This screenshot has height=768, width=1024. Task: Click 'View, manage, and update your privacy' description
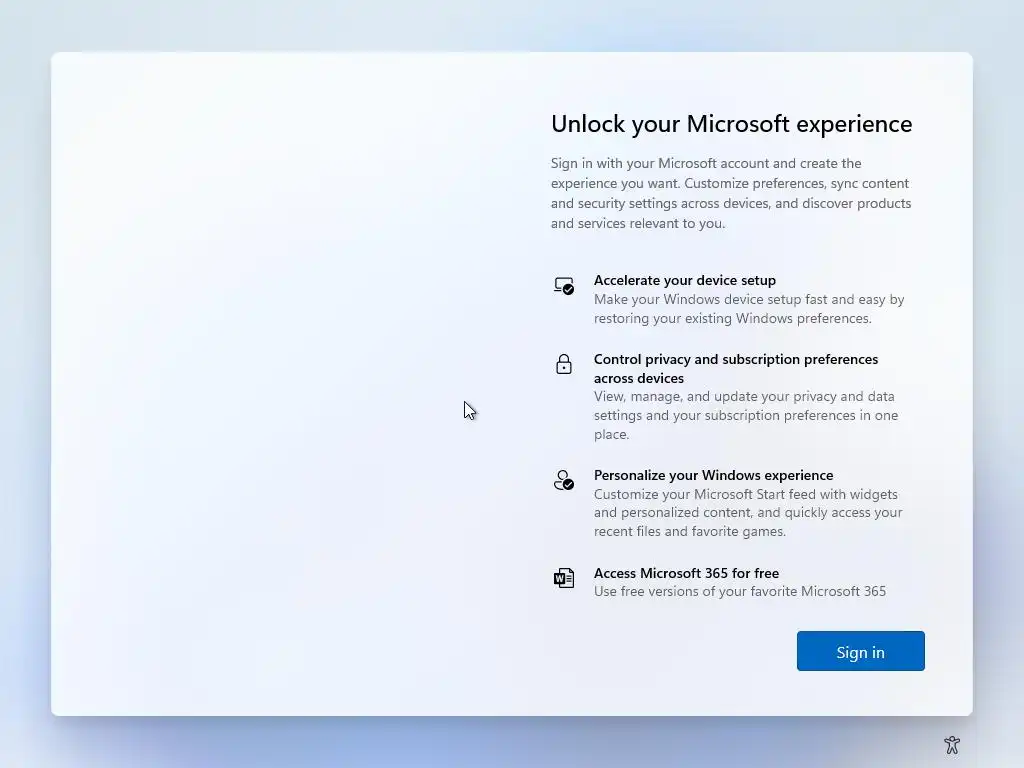coord(746,415)
